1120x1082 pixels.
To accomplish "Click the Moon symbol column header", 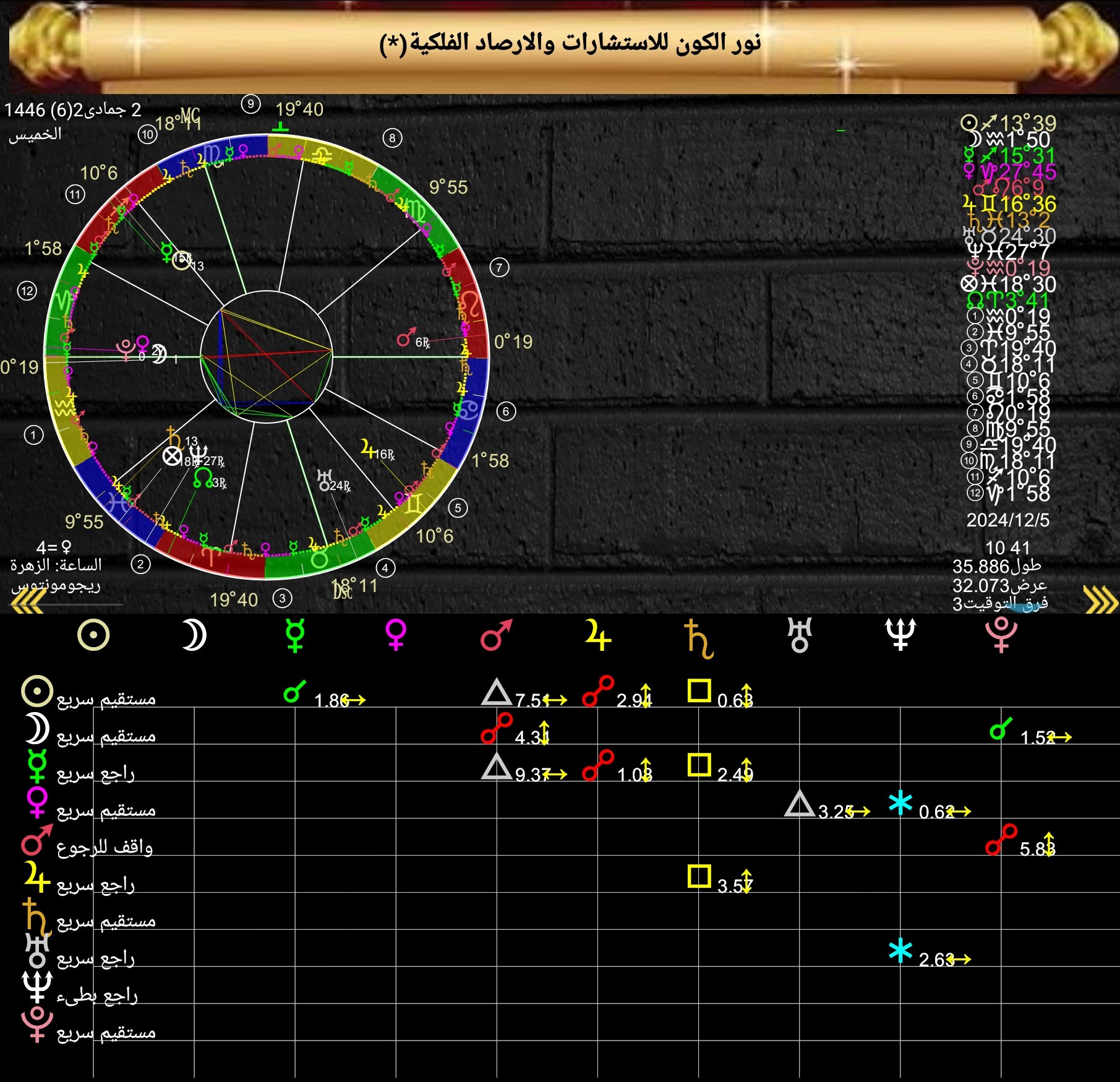I will [x=194, y=635].
